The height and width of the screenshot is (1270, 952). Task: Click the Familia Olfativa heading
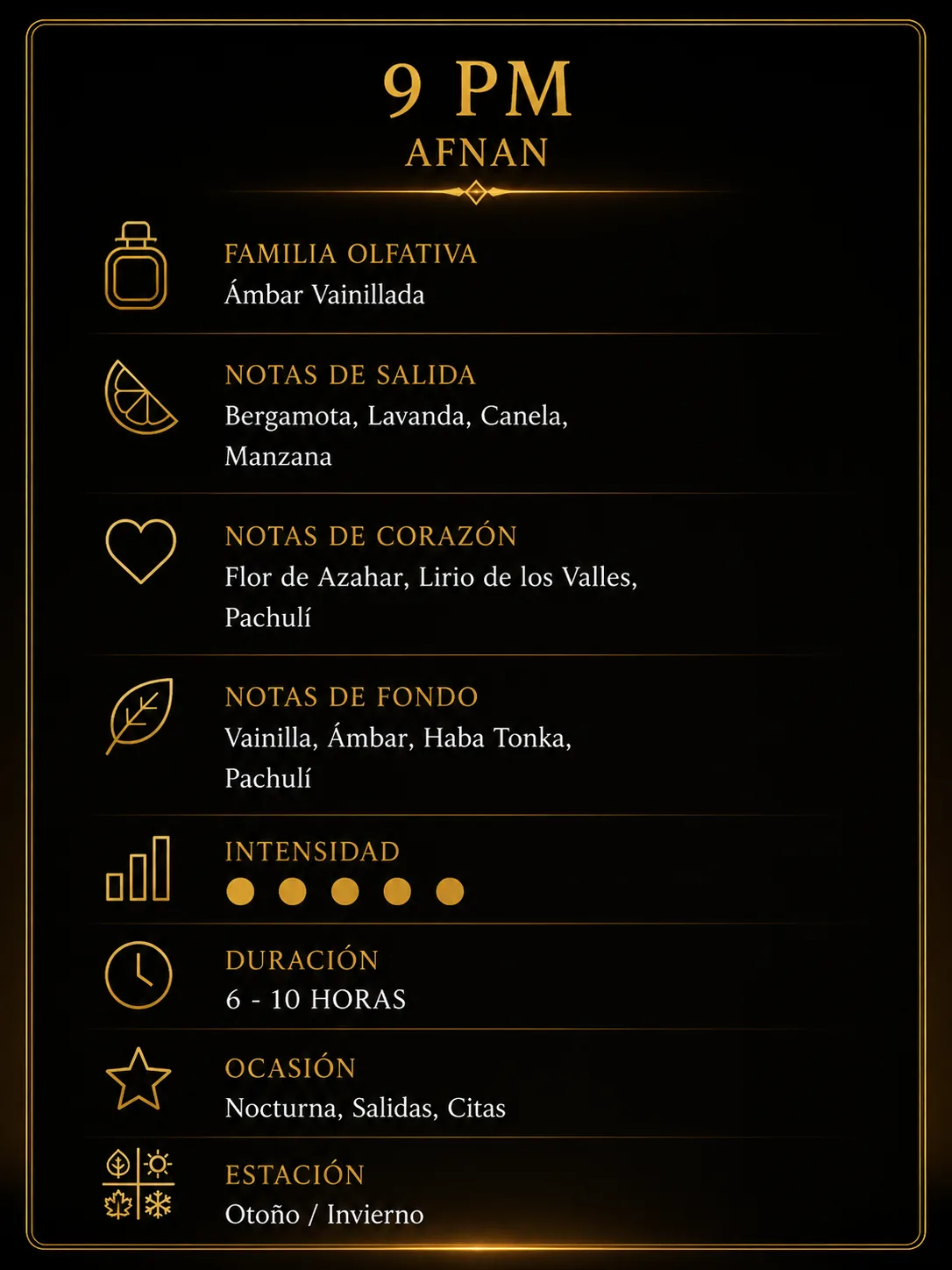351,254
